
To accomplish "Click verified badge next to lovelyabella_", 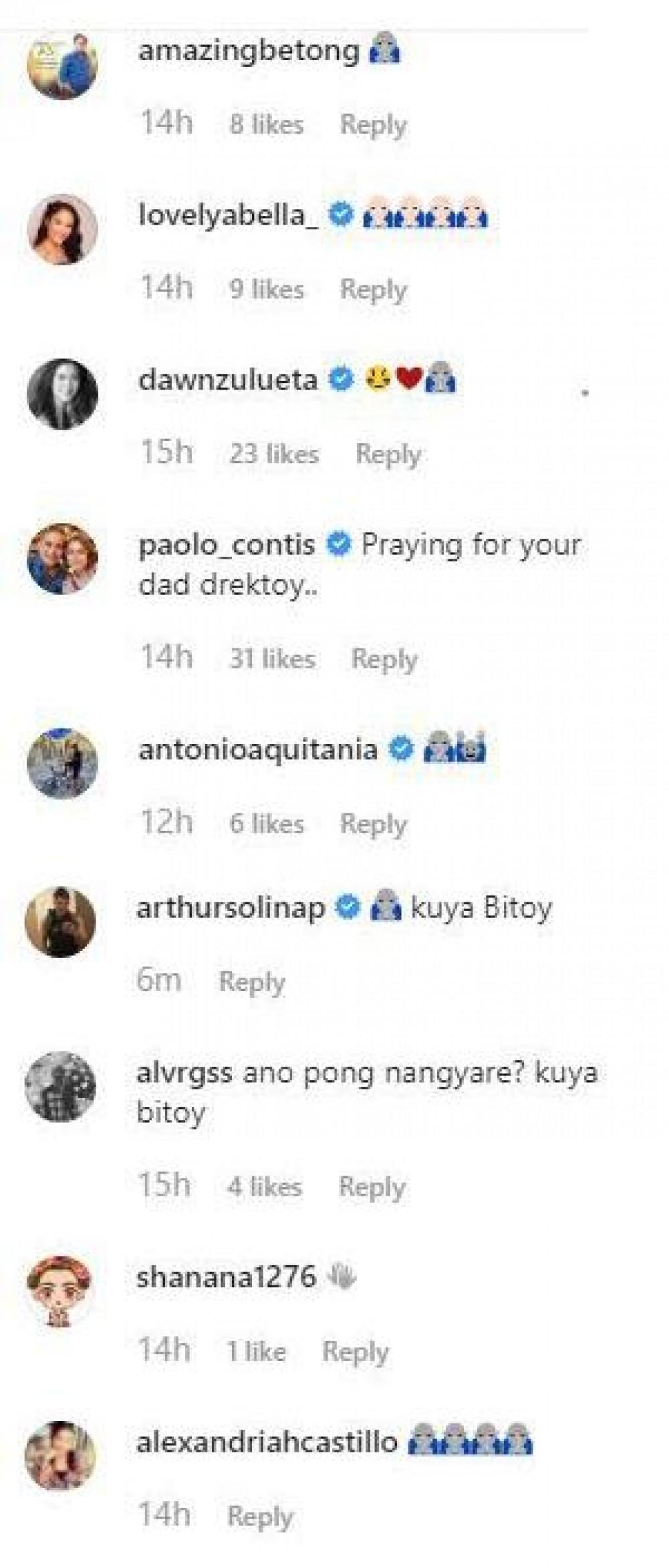I will [342, 215].
